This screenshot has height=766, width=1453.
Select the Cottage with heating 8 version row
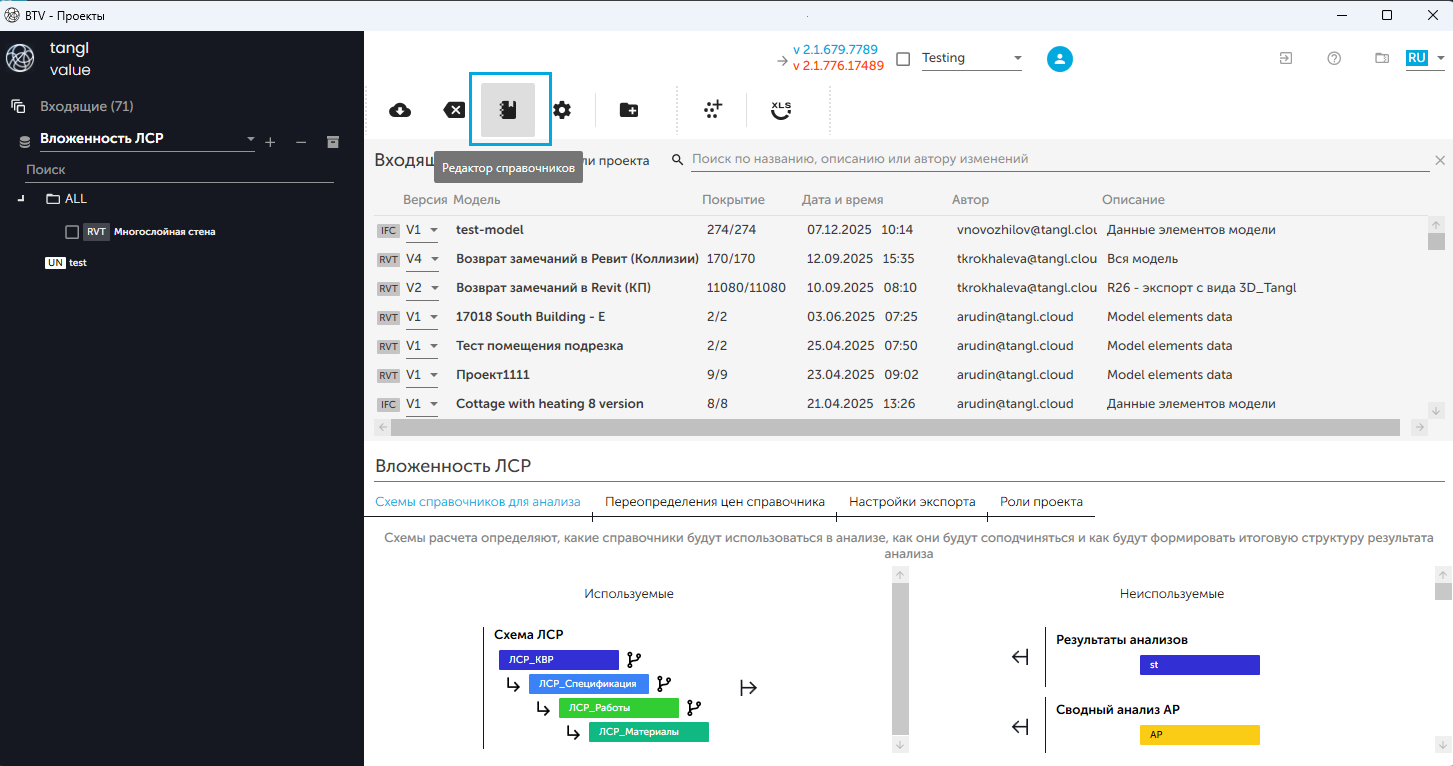click(x=549, y=404)
